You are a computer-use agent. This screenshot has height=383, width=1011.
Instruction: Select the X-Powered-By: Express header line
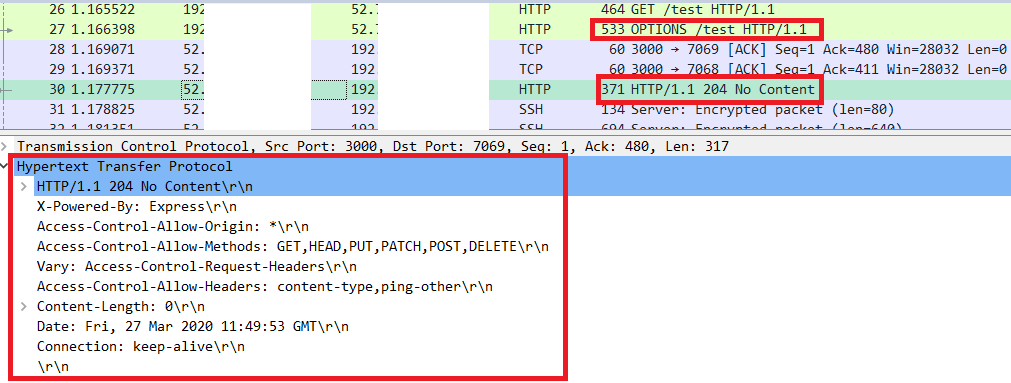(x=137, y=206)
